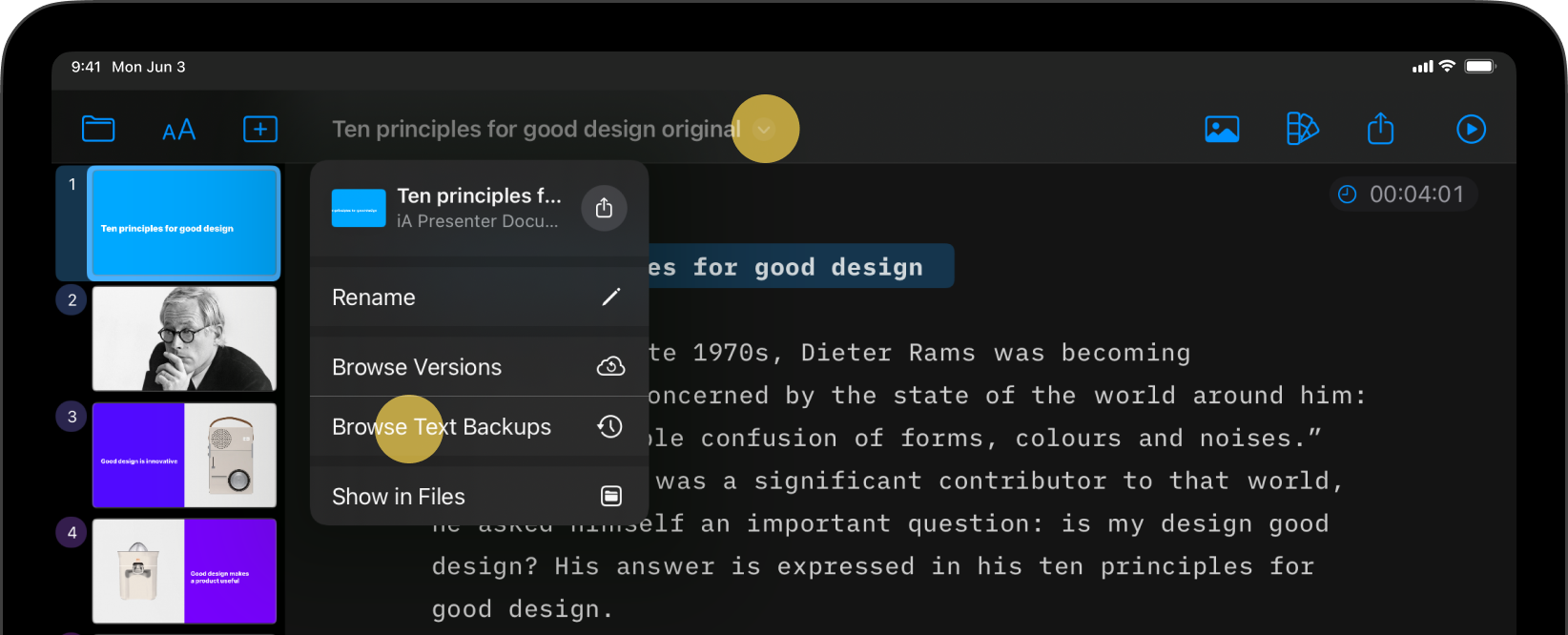
Task: Click the document thumbnail in popup header
Action: click(359, 208)
